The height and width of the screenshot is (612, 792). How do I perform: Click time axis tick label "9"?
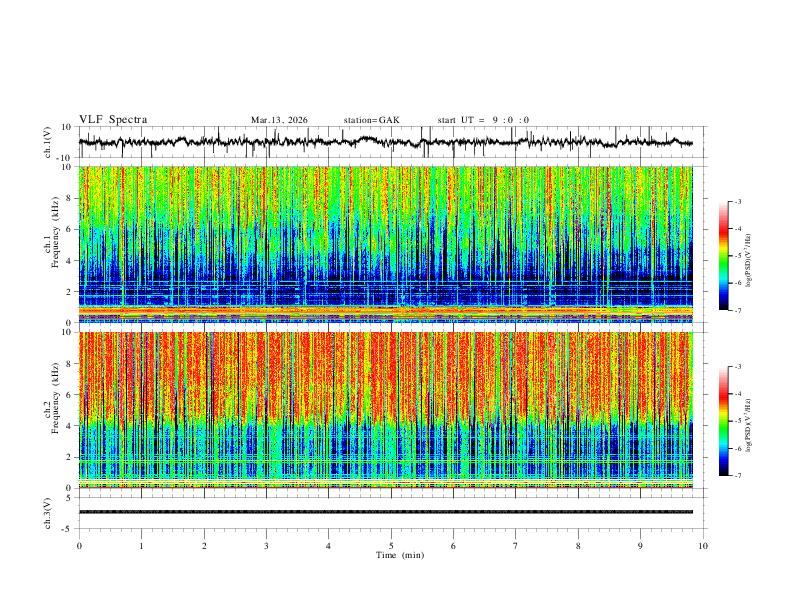click(x=640, y=546)
